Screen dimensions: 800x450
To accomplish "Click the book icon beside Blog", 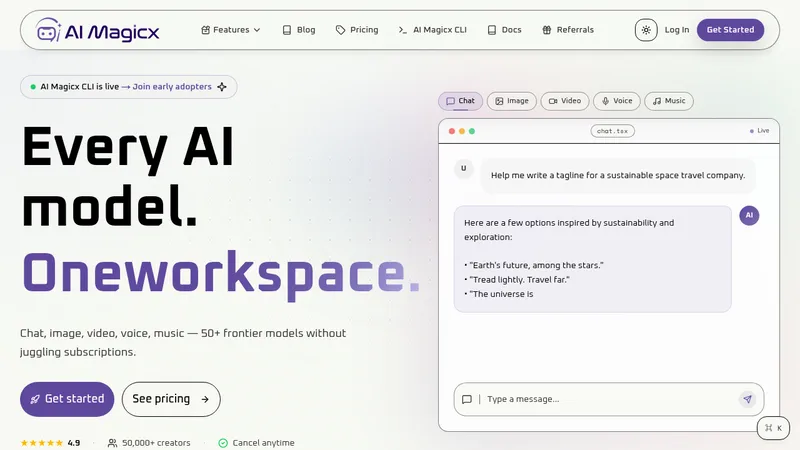I will point(287,30).
